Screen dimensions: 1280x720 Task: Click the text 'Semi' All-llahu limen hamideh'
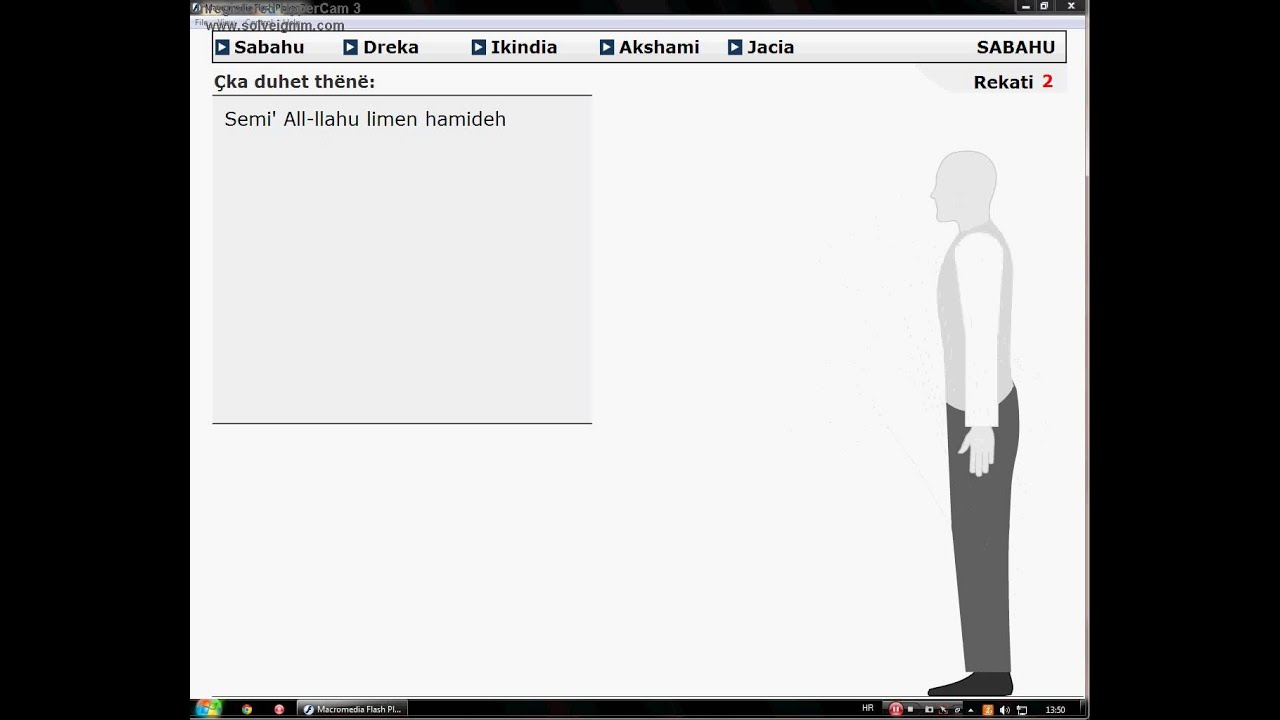[x=365, y=119]
